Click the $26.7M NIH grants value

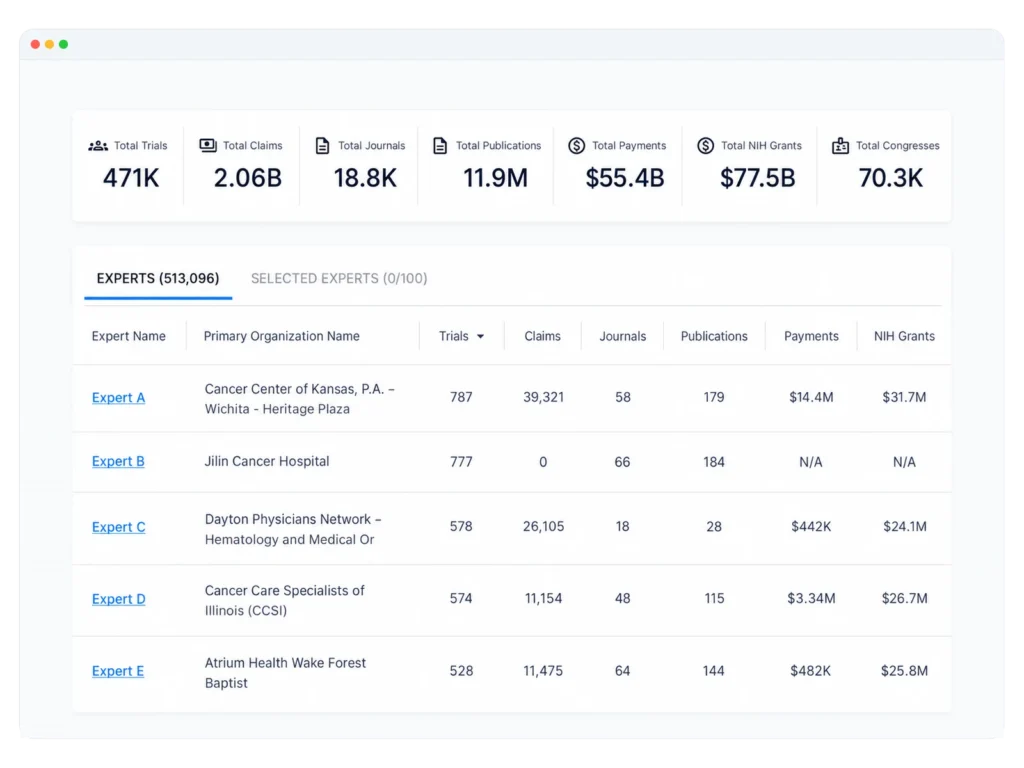904,598
